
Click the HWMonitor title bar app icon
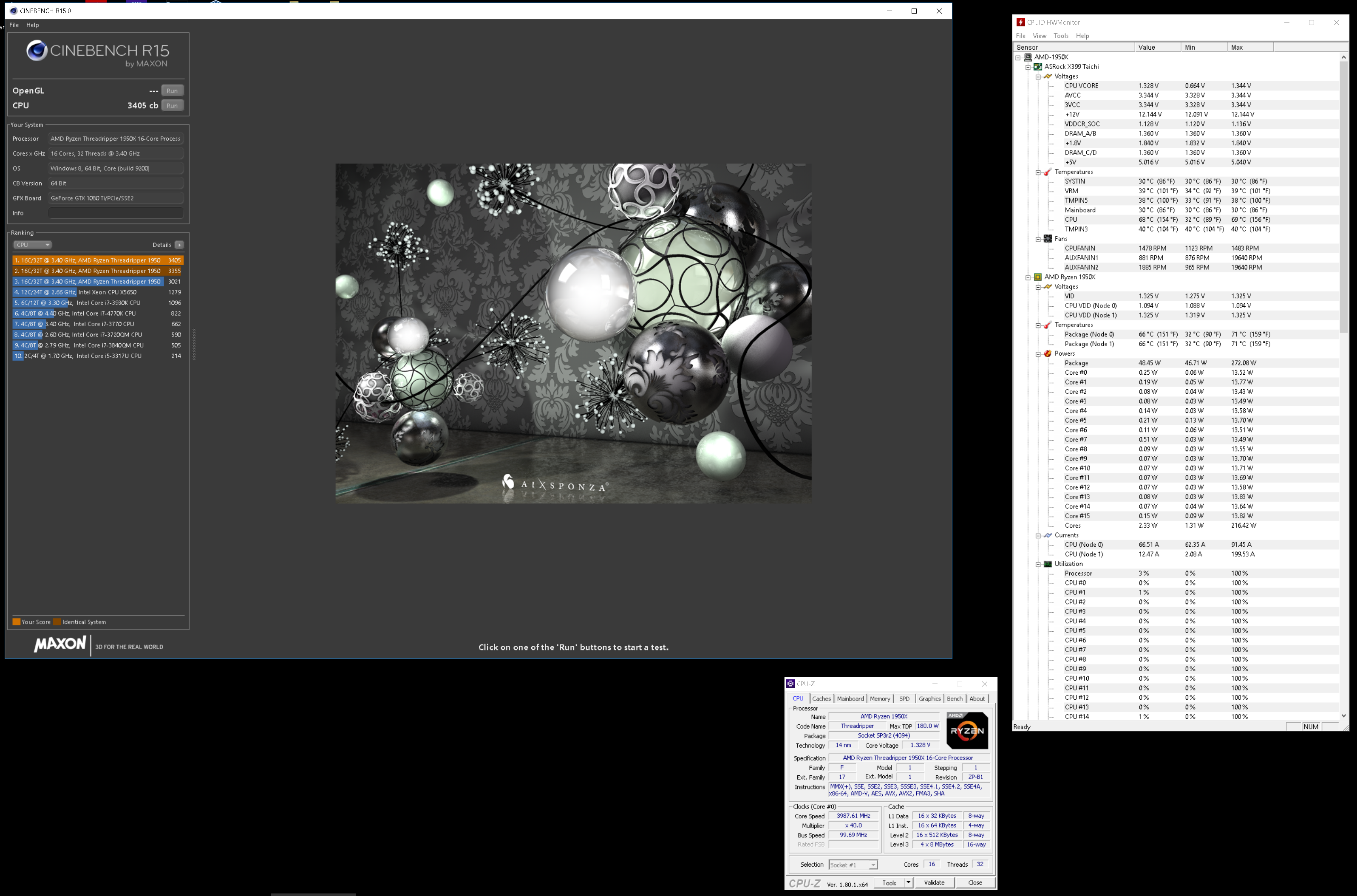(x=1020, y=22)
